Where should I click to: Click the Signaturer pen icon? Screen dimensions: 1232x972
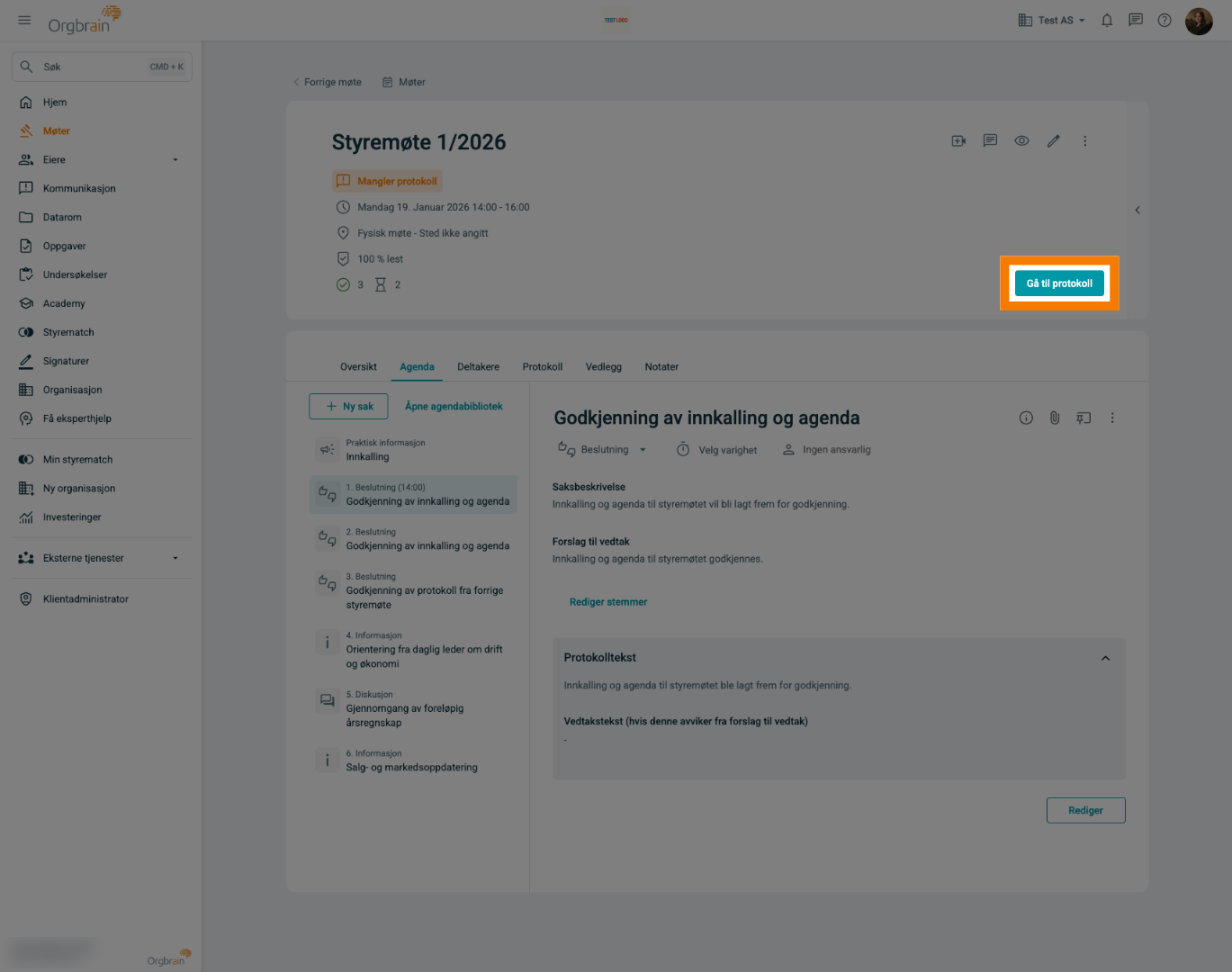[26, 362]
